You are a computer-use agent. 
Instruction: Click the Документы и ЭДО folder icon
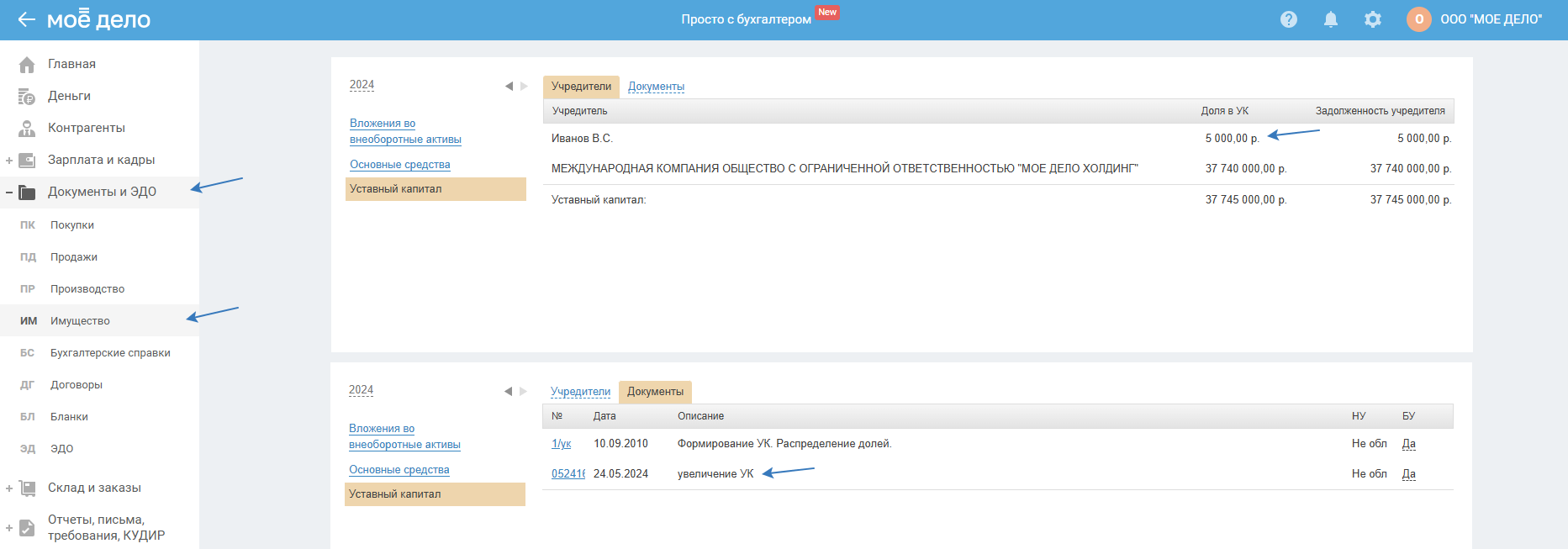click(x=27, y=193)
